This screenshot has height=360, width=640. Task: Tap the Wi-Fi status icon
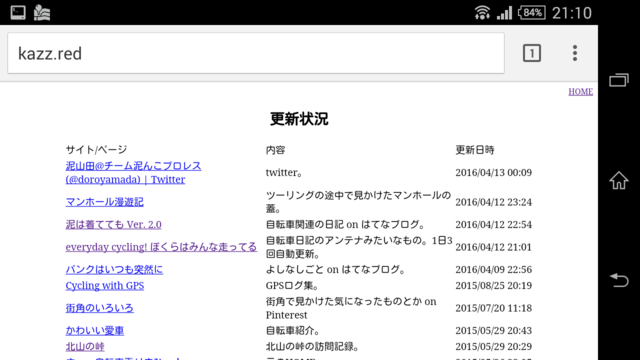pos(482,13)
